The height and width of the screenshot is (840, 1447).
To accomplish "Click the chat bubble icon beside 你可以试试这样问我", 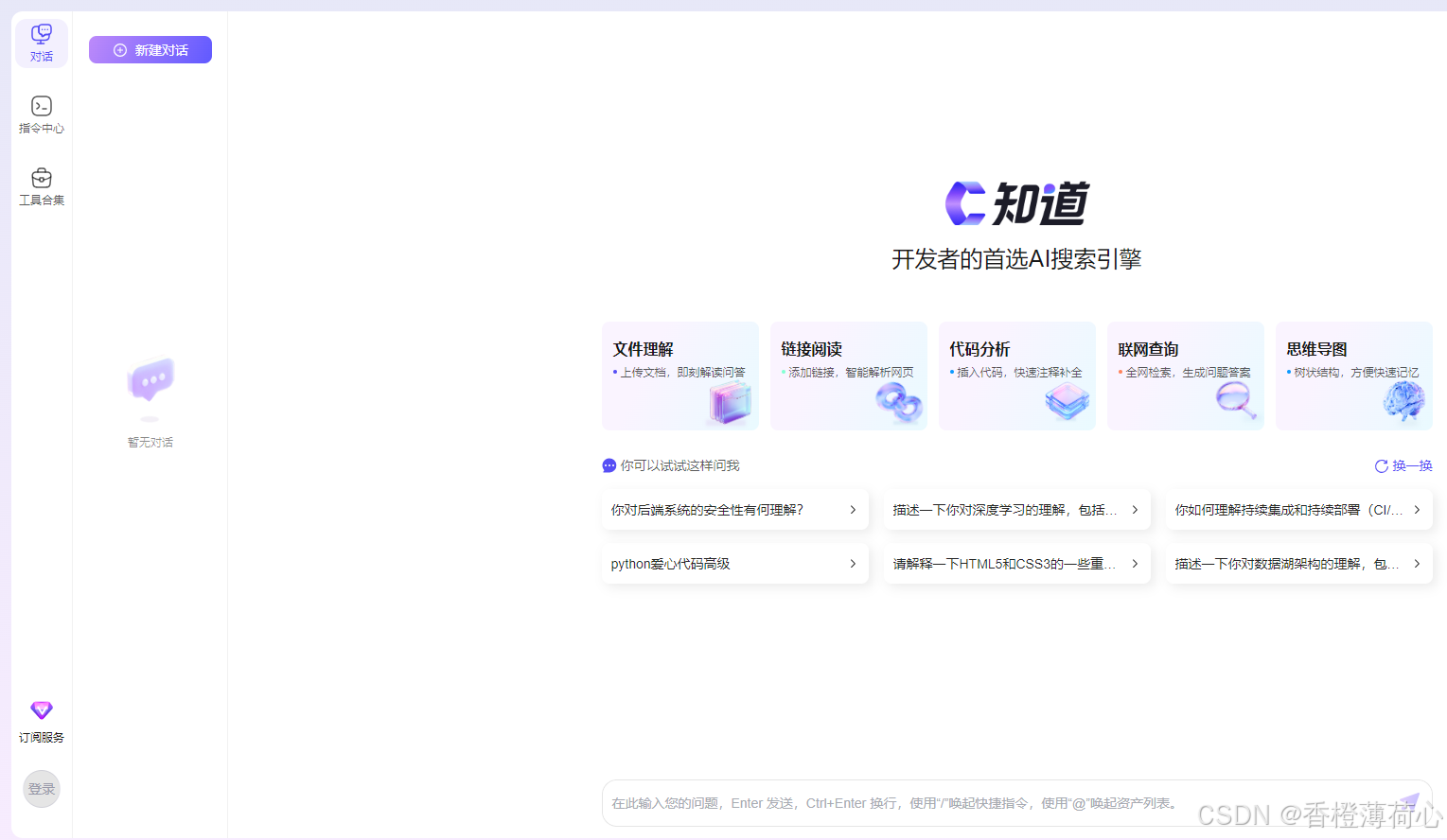I will pyautogui.click(x=609, y=465).
